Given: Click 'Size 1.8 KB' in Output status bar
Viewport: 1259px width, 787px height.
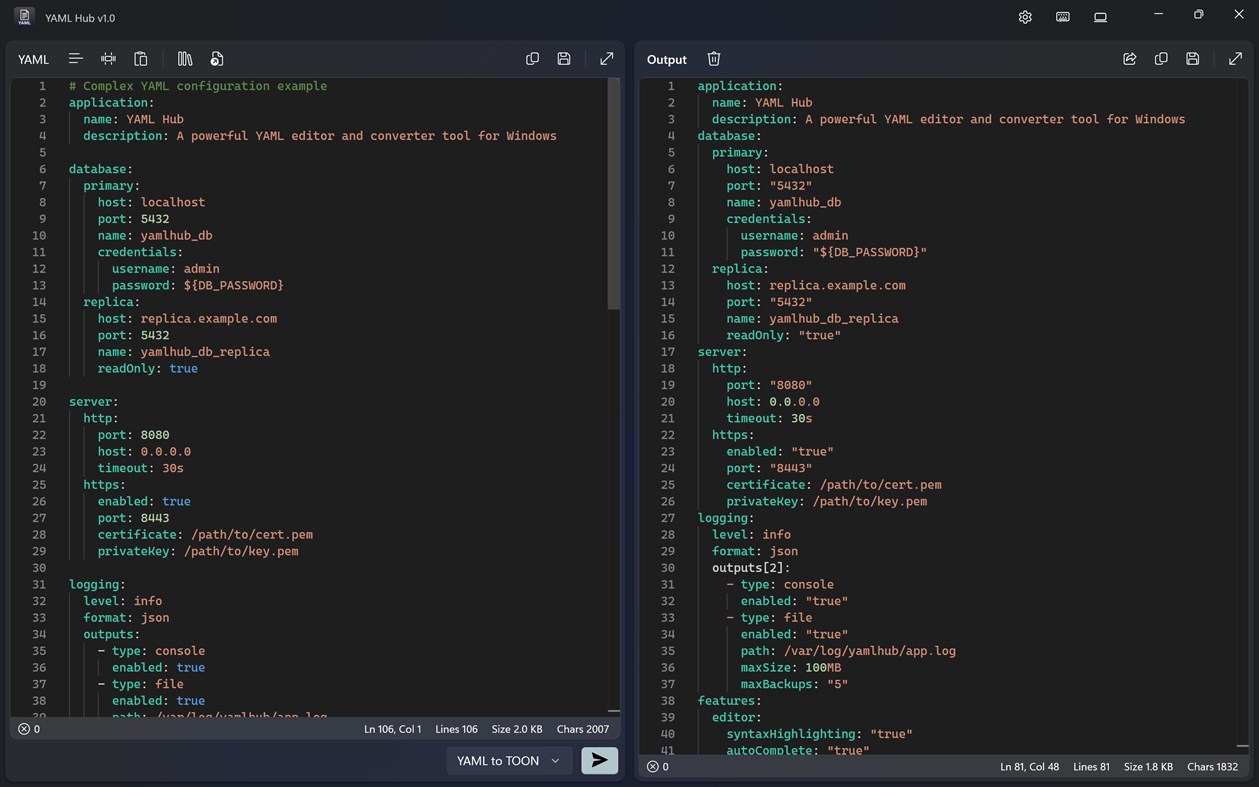Looking at the screenshot, I should point(1149,767).
